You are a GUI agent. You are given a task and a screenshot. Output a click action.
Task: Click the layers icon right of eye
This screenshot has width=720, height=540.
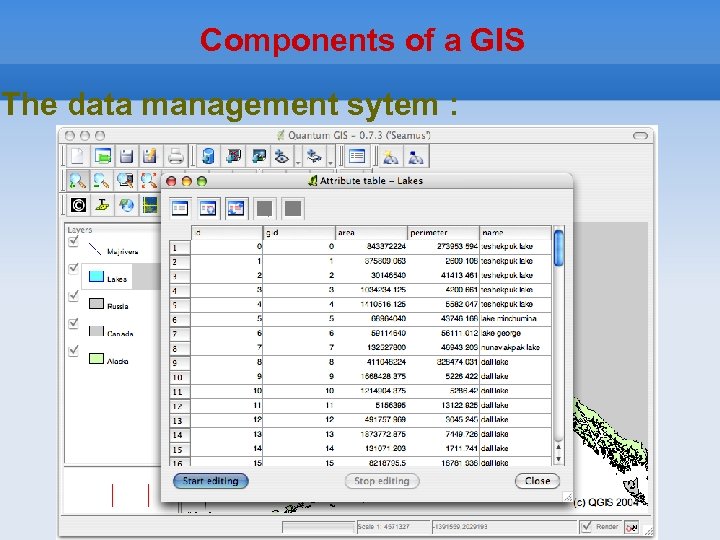pos(315,156)
